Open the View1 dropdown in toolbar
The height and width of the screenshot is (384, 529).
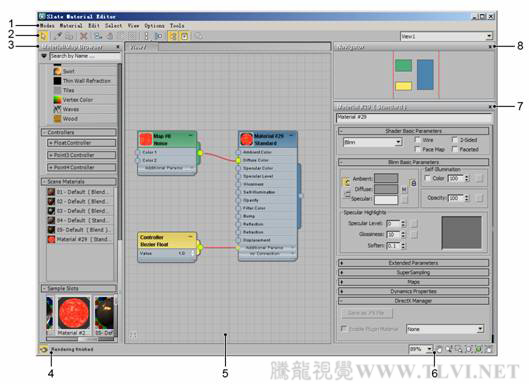click(489, 36)
